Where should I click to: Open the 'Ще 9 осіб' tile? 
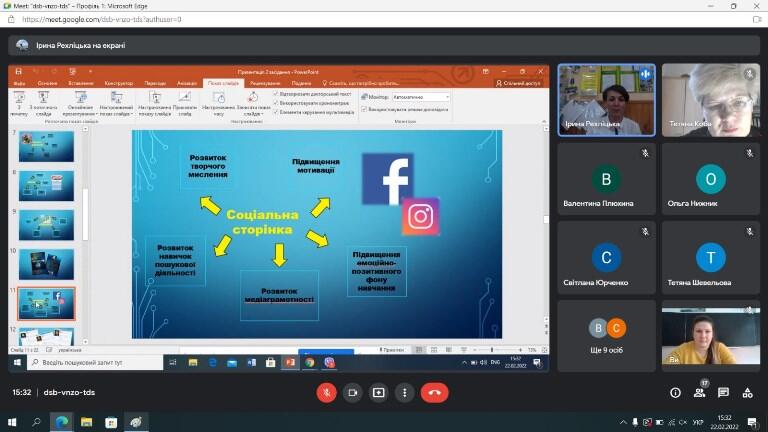pyautogui.click(x=606, y=336)
